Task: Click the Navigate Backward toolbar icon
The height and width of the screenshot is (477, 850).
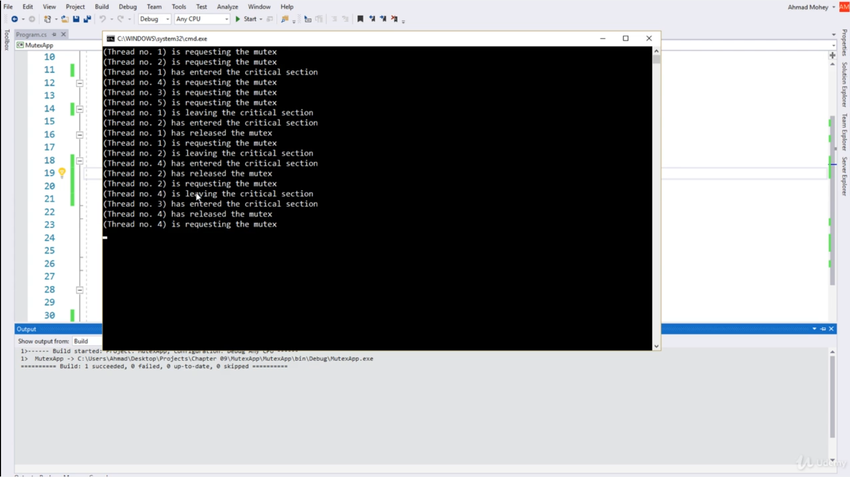Action: click(15, 19)
